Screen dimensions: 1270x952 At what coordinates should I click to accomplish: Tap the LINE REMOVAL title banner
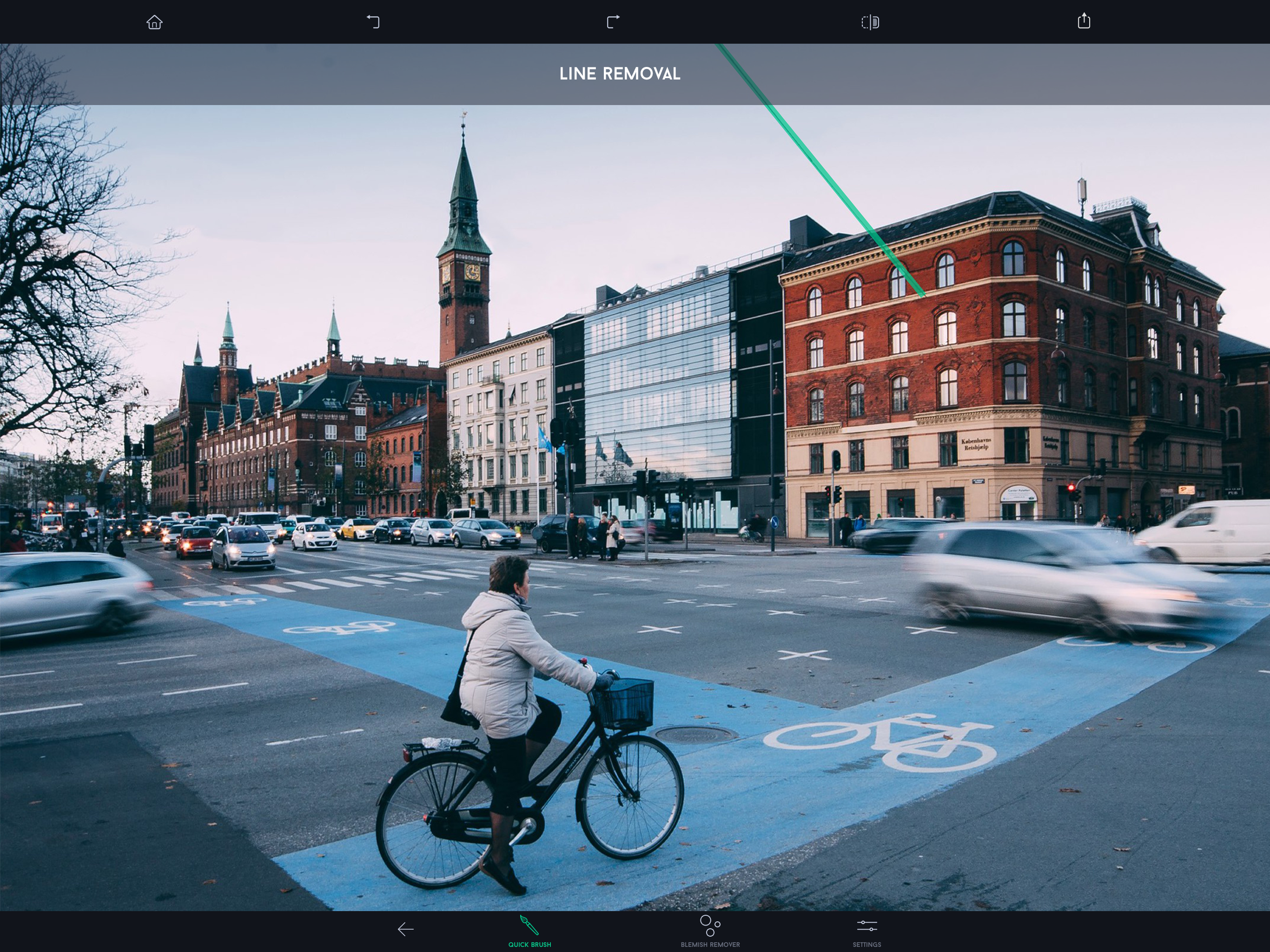[x=620, y=74]
